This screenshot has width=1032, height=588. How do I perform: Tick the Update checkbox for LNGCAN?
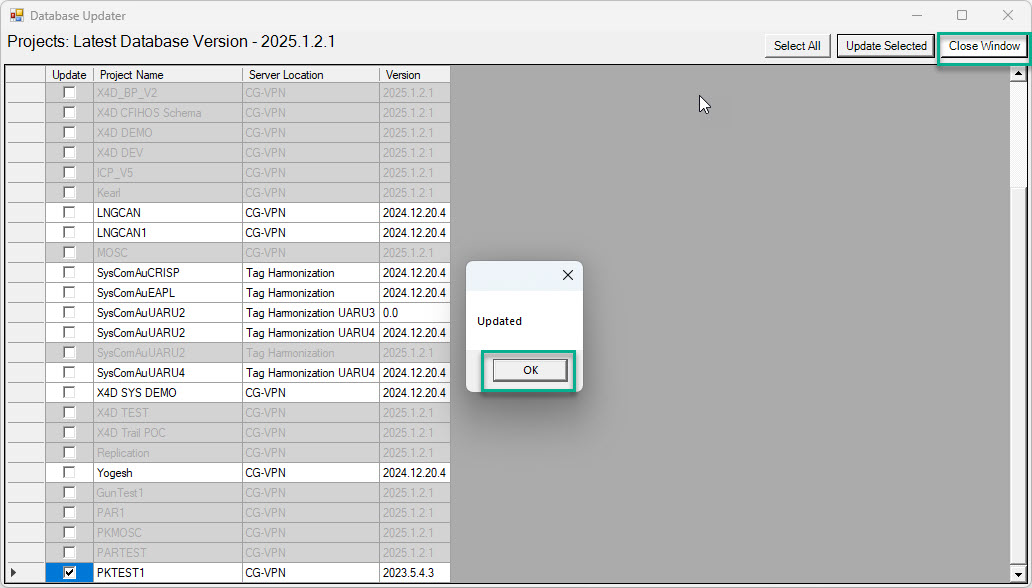click(69, 213)
